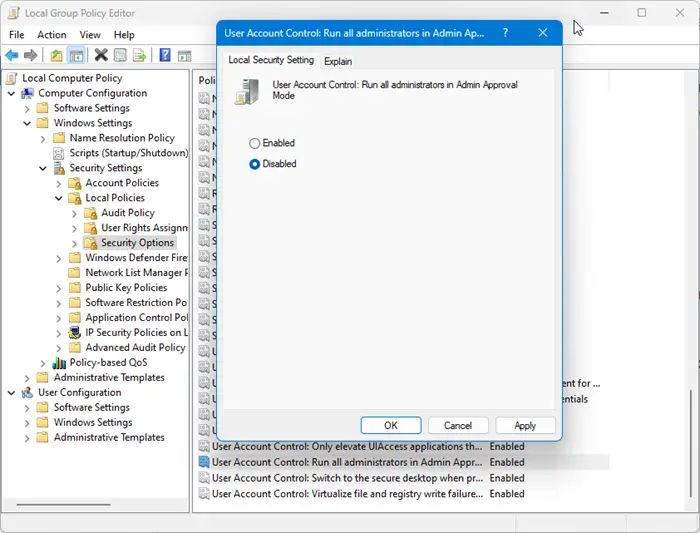
Task: Click the Back arrow toolbar icon
Action: [12, 55]
